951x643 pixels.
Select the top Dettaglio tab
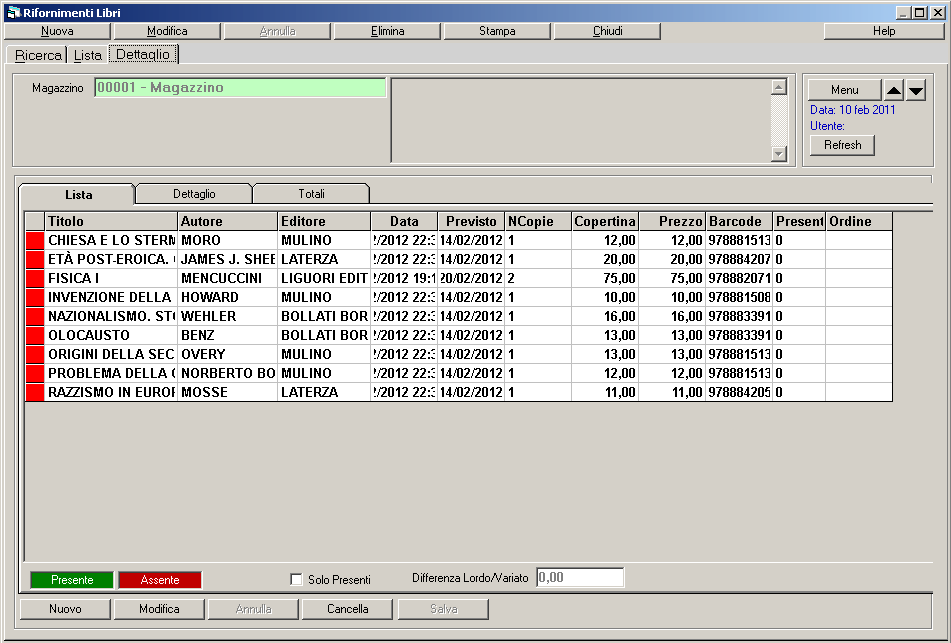click(143, 54)
